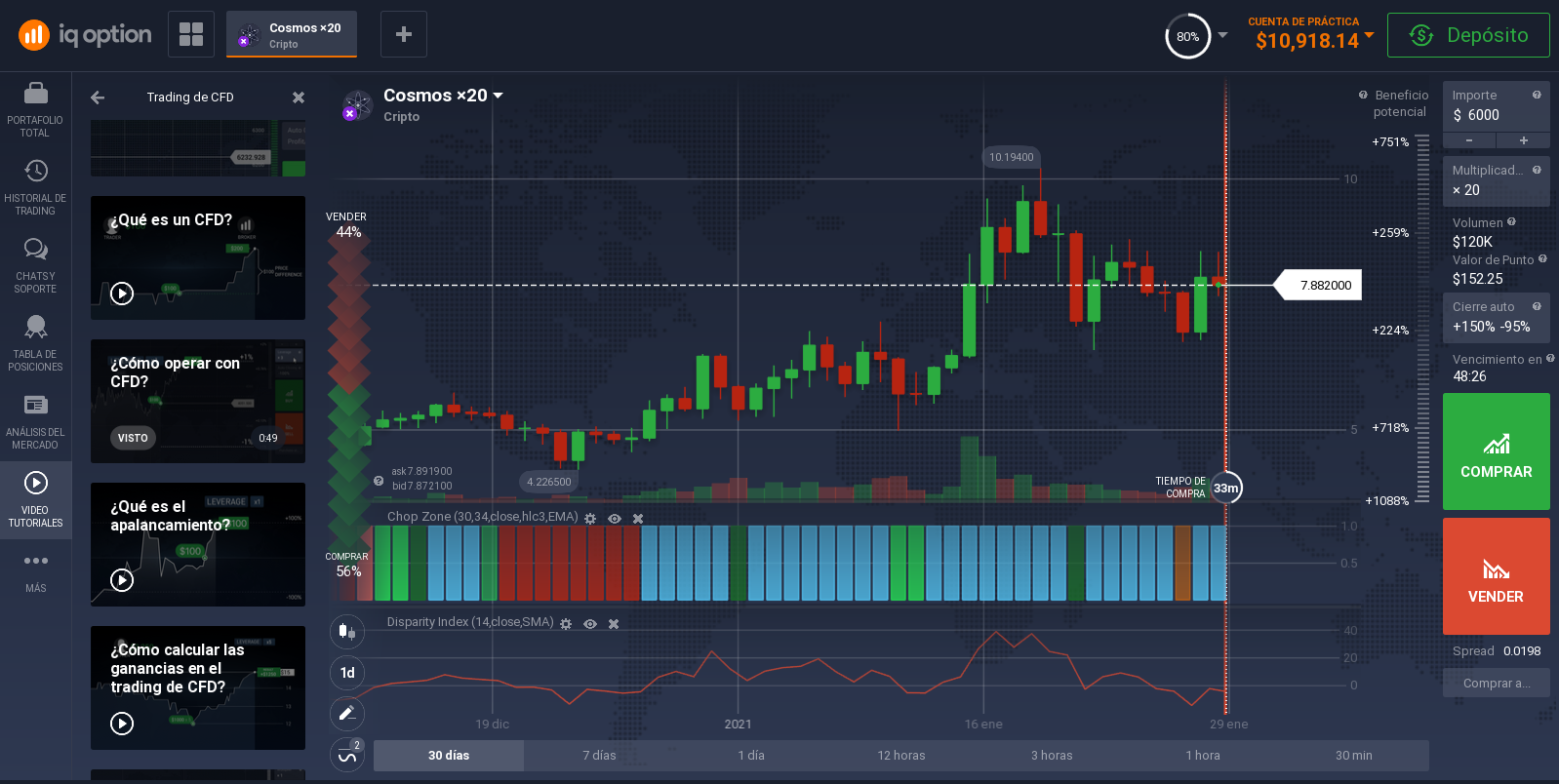Click help icon next to Beneficio potencial
This screenshot has height=784, width=1559.
point(1363,95)
